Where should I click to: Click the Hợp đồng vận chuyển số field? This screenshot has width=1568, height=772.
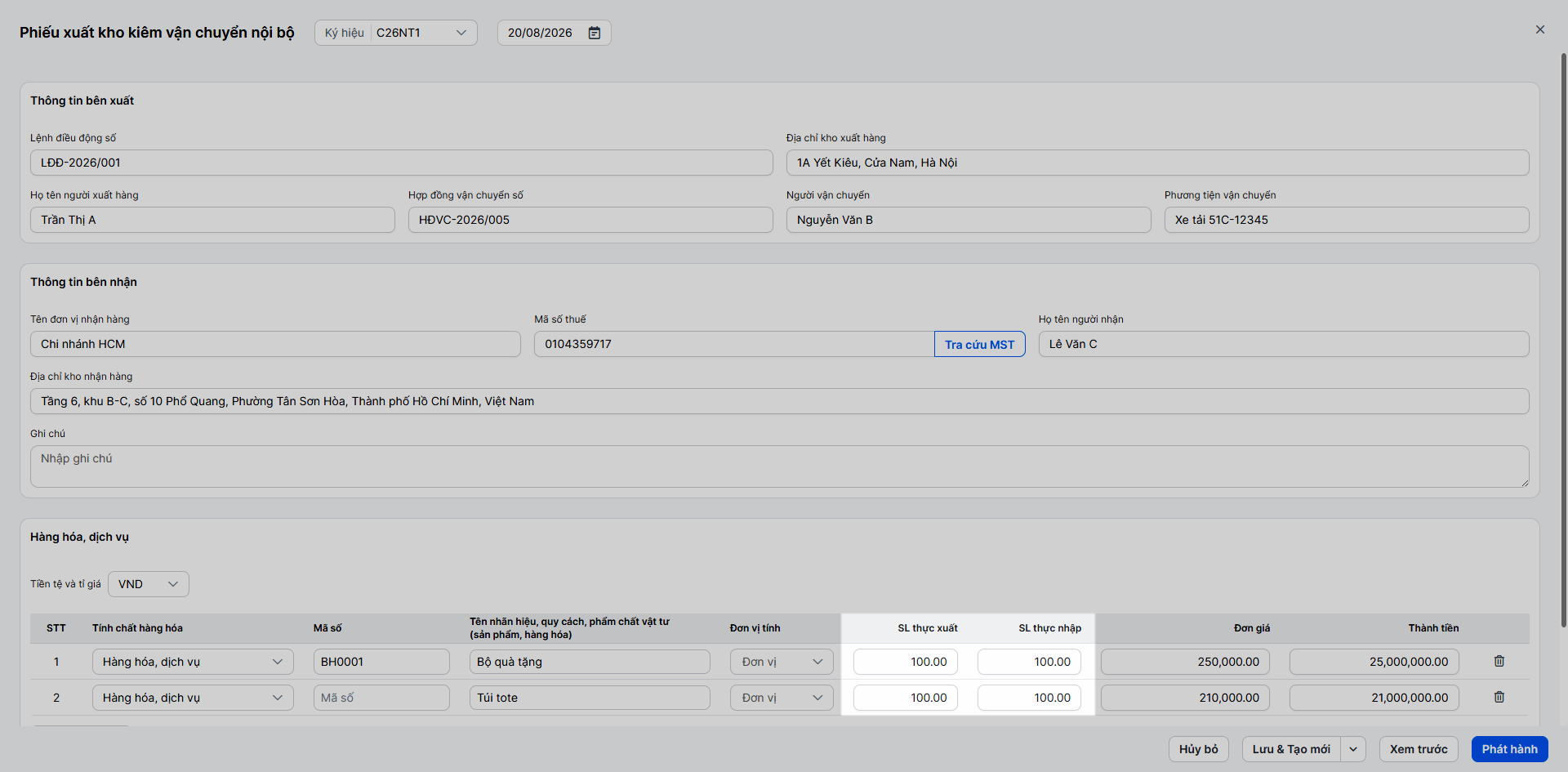click(590, 220)
